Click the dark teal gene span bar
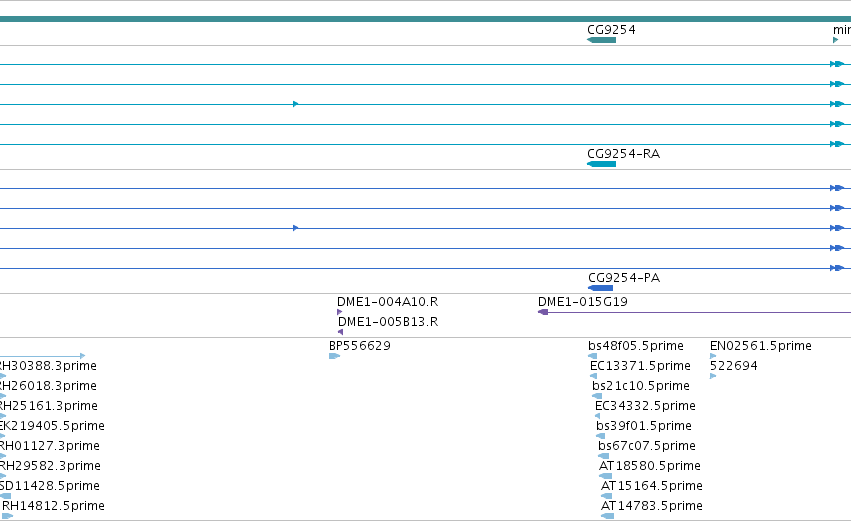The height and width of the screenshot is (521, 851). [x=426, y=19]
